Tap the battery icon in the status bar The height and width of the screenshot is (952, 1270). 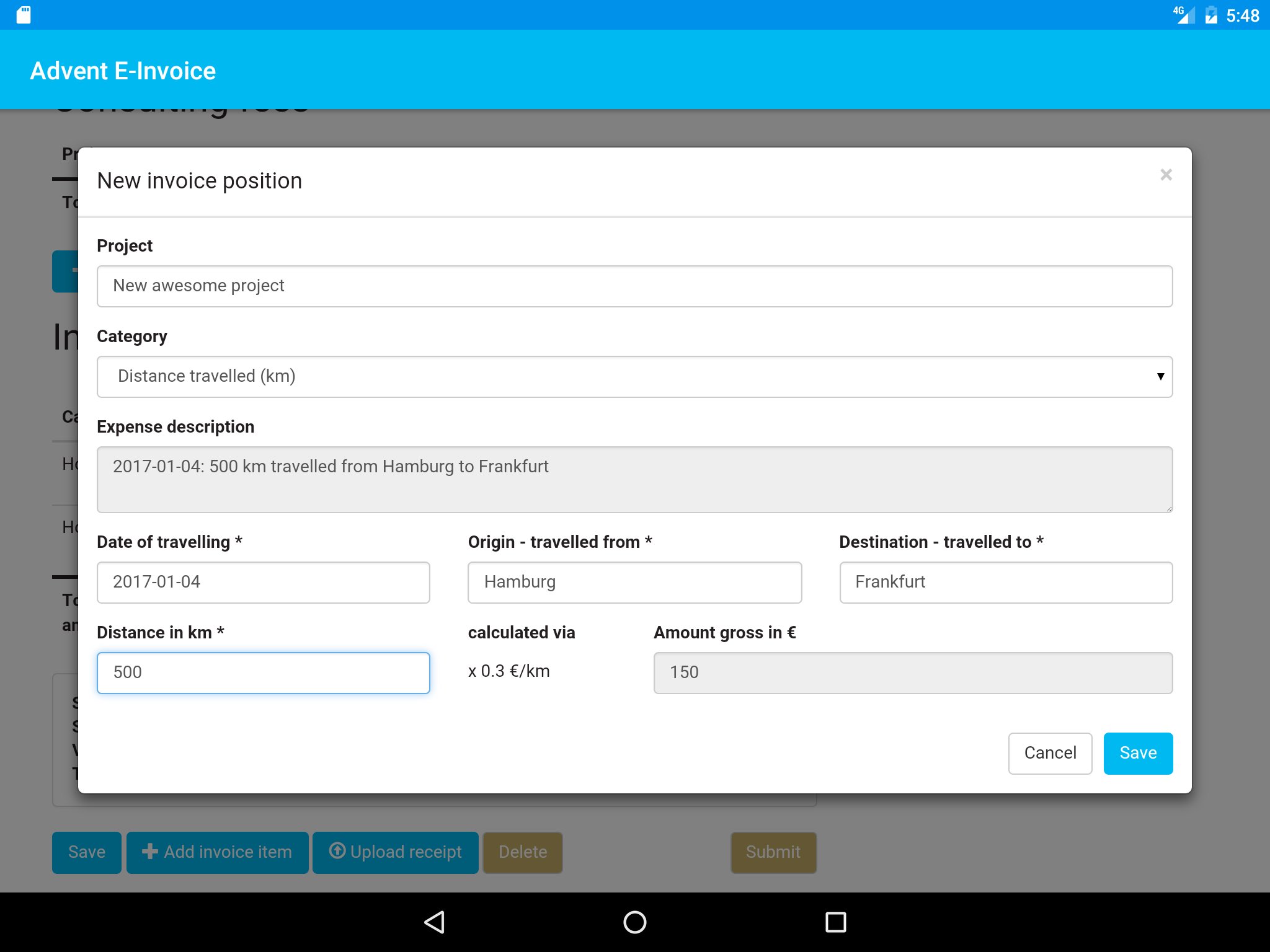(x=1211, y=15)
